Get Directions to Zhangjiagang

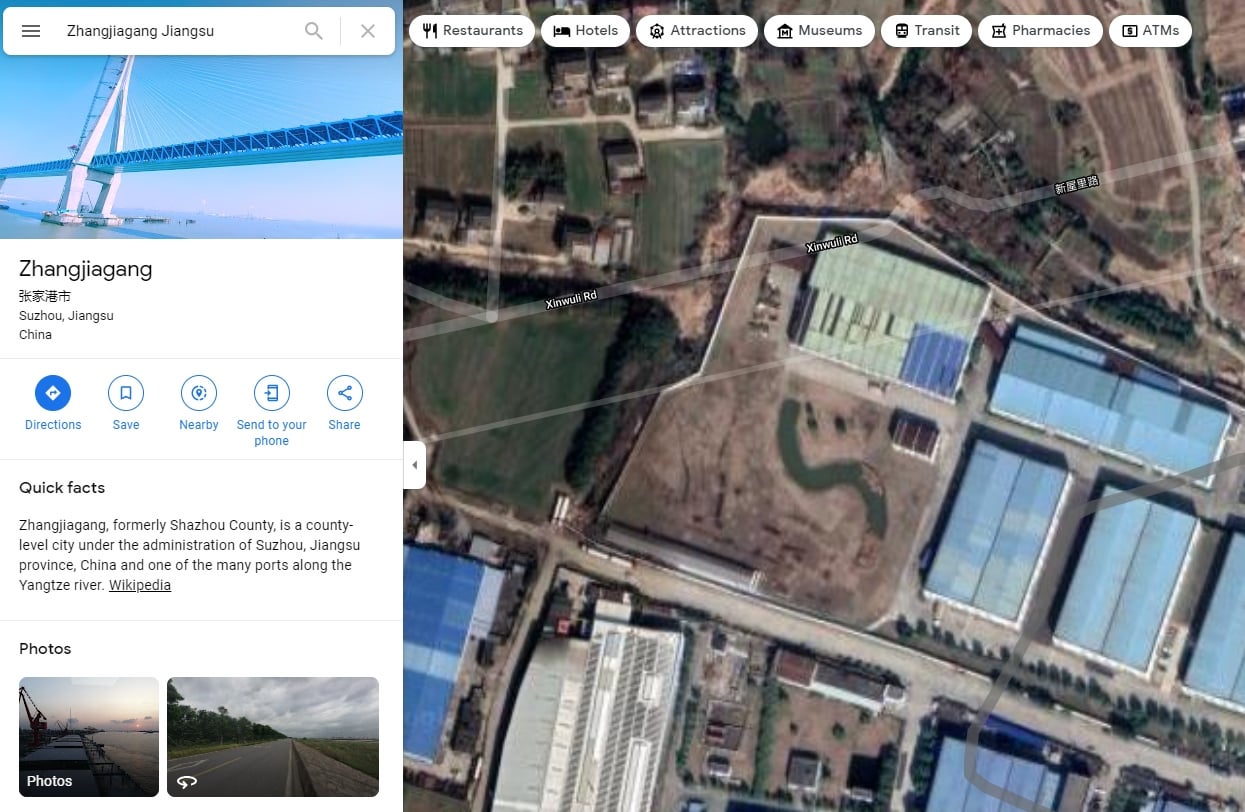53,404
